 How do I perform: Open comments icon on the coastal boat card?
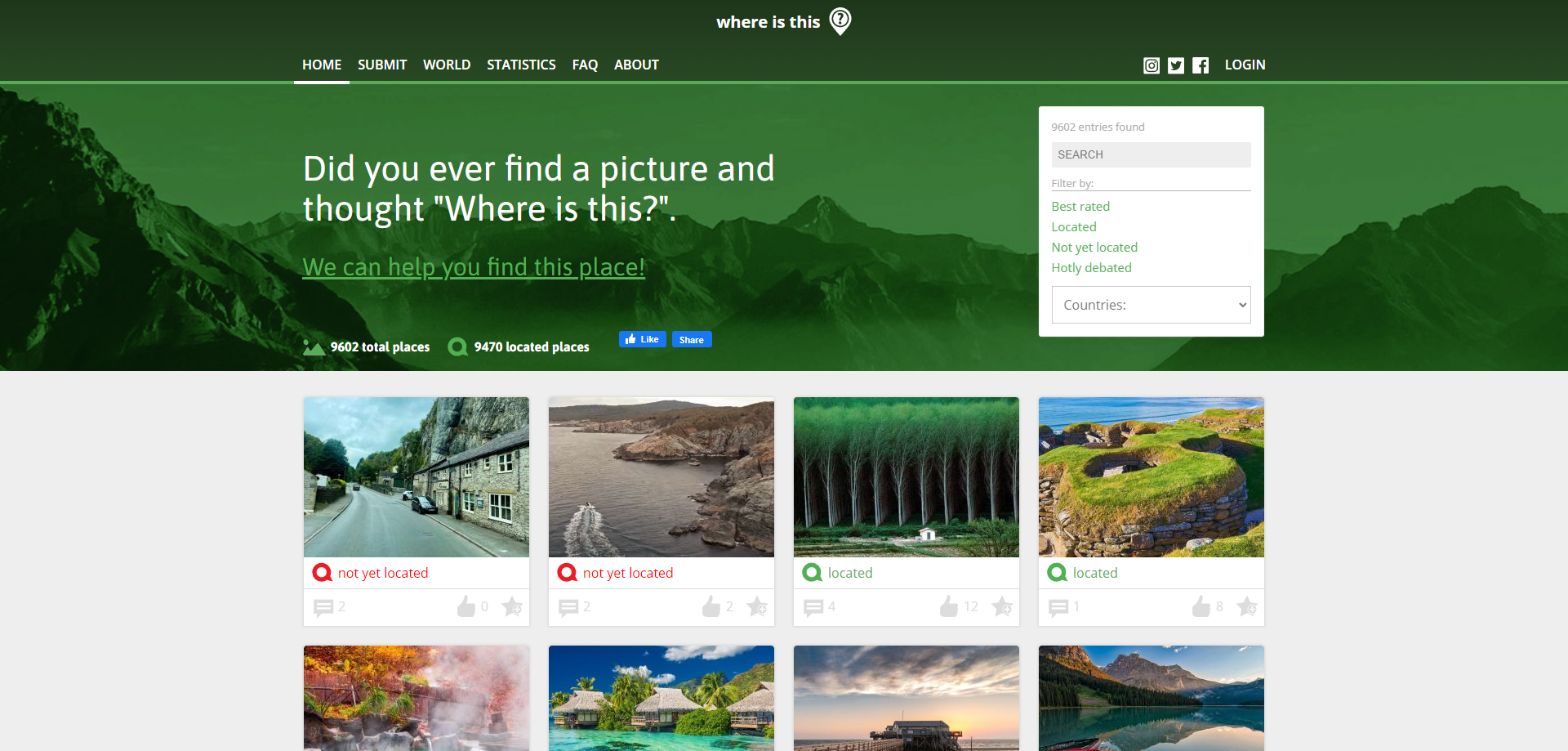point(568,607)
